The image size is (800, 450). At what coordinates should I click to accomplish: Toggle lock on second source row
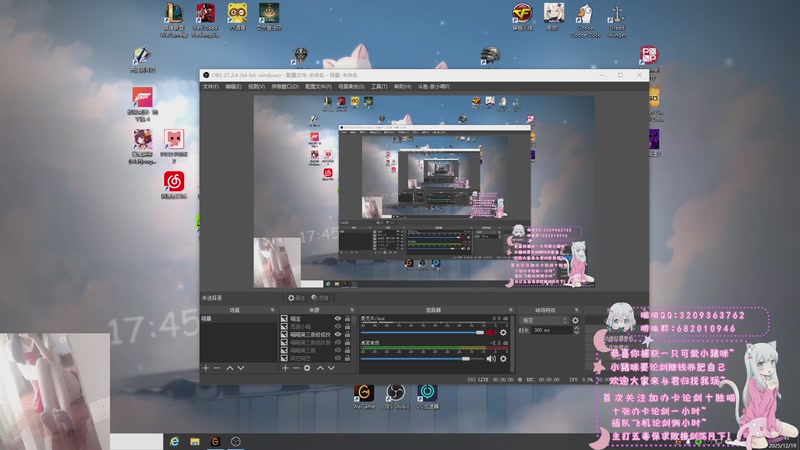tap(347, 327)
